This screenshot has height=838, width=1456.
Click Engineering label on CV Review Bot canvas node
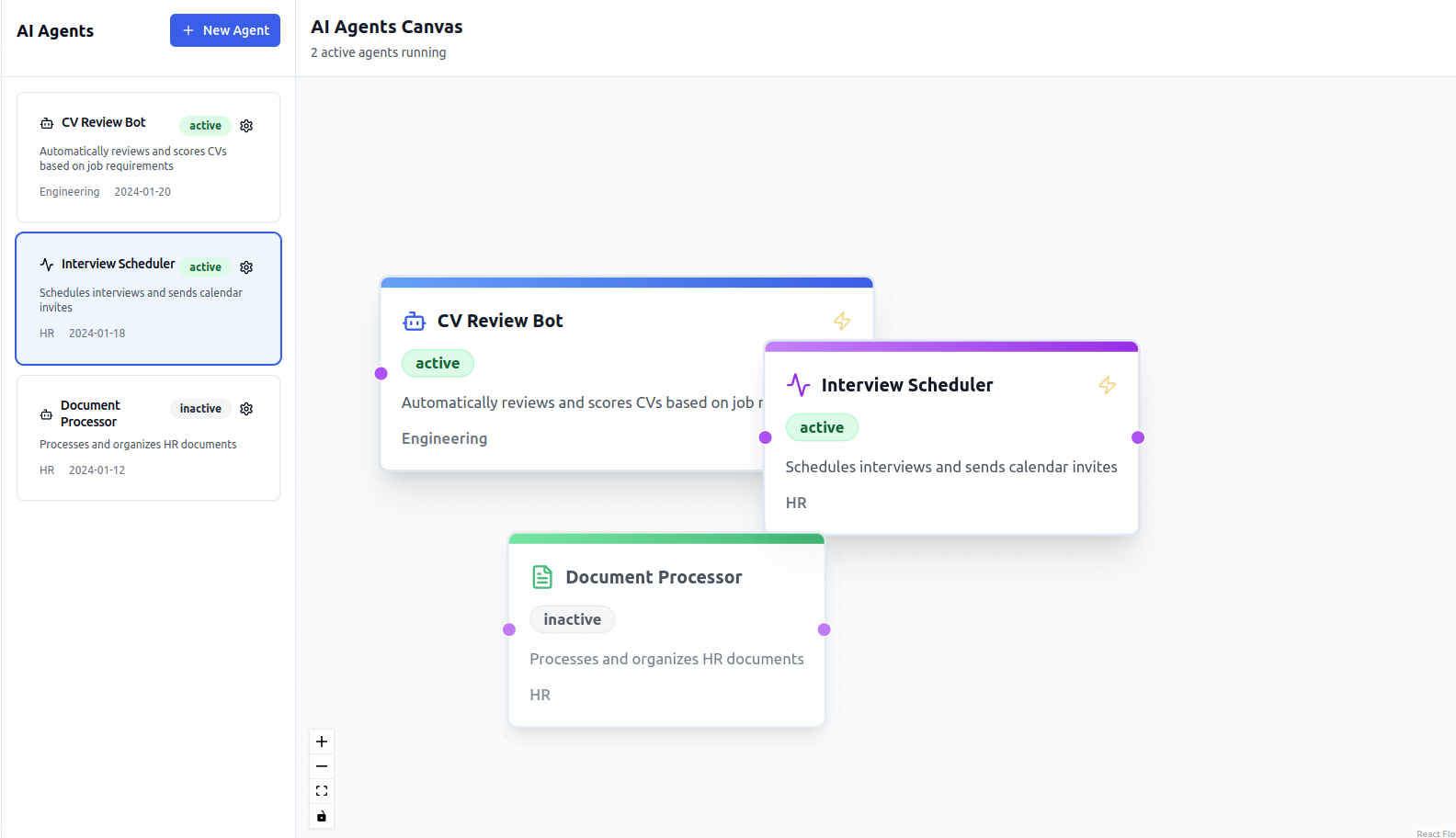click(445, 438)
